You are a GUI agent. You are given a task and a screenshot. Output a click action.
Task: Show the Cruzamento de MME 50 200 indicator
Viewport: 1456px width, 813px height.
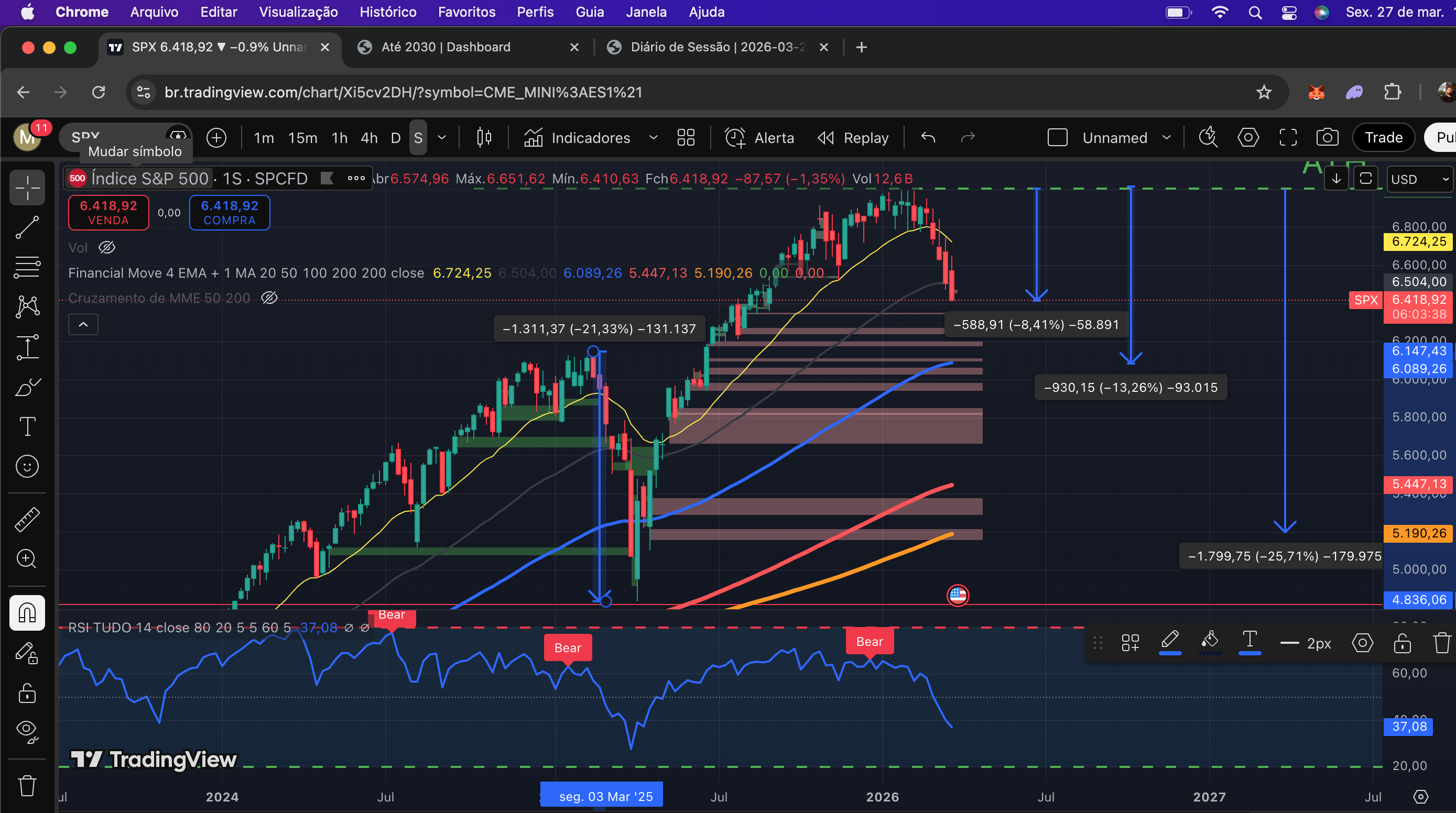[269, 298]
